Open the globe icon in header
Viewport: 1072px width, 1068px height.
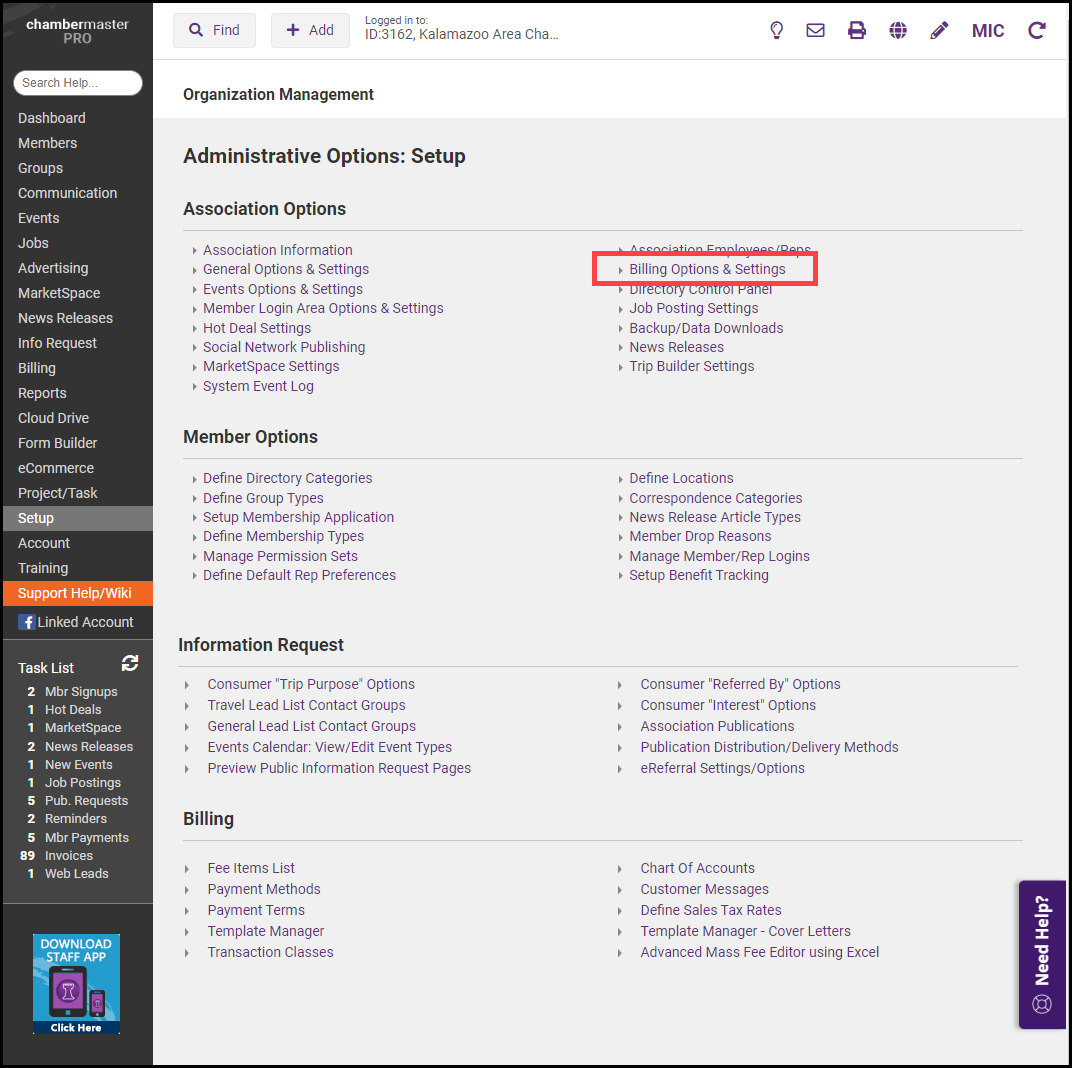(x=898, y=30)
